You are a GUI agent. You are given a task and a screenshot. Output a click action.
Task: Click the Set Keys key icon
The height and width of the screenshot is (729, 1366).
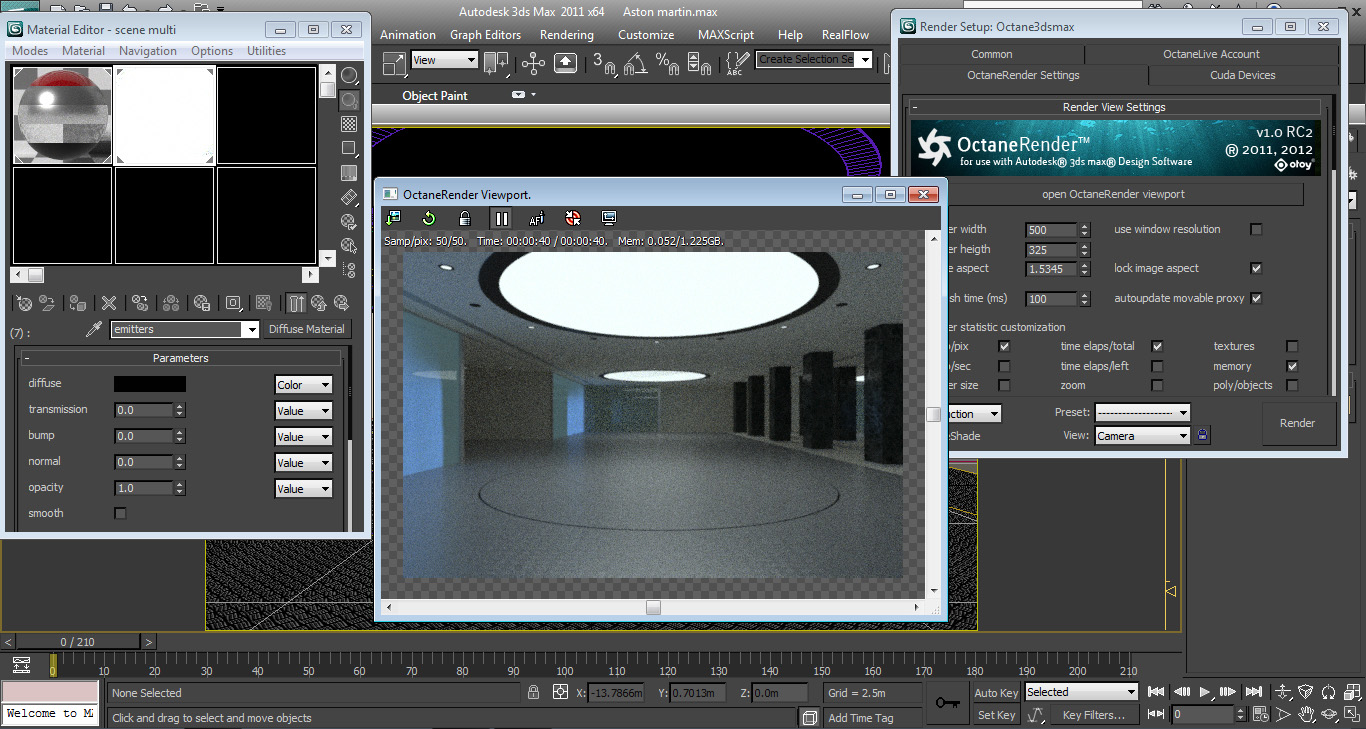coord(948,703)
